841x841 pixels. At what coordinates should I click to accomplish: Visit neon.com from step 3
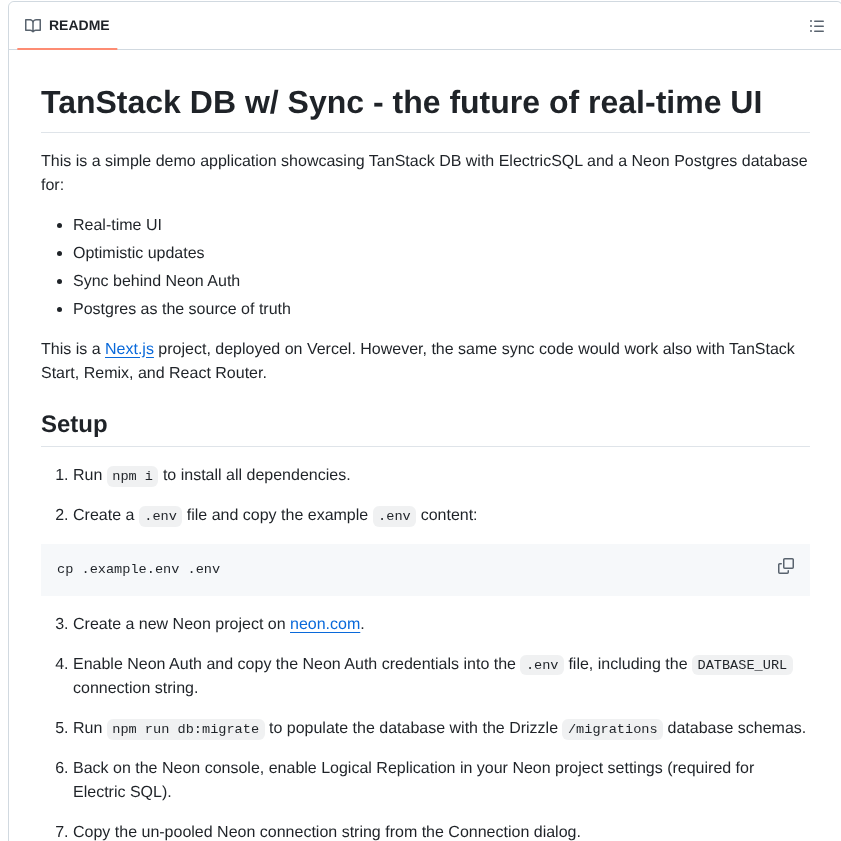pyautogui.click(x=324, y=623)
